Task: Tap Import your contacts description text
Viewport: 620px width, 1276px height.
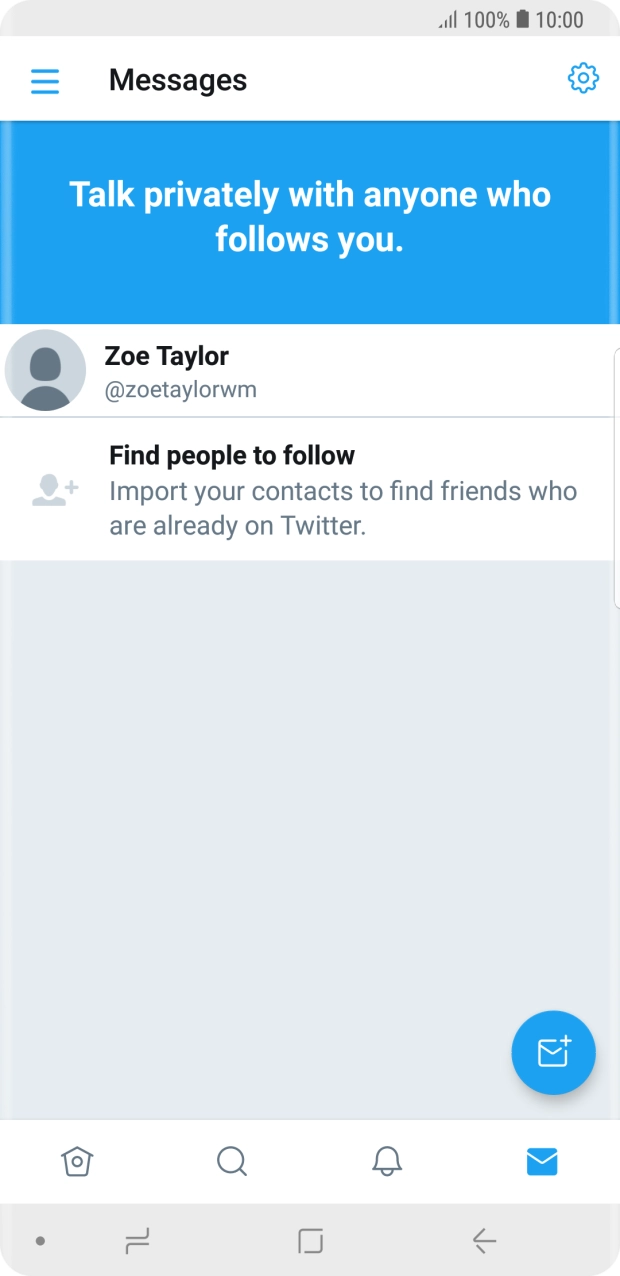Action: [342, 508]
